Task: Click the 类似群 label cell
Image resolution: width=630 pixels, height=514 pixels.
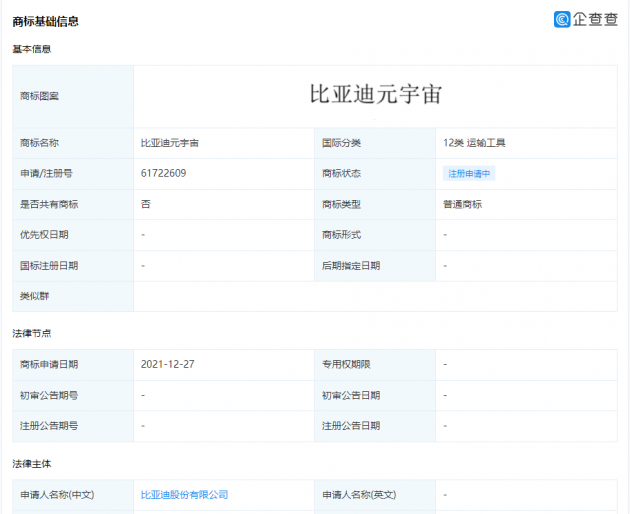Action: pos(73,296)
